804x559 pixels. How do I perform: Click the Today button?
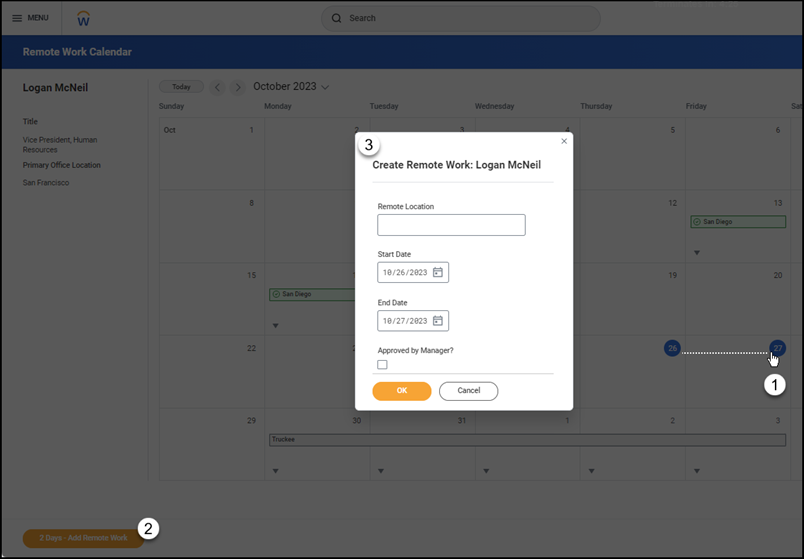tap(182, 87)
